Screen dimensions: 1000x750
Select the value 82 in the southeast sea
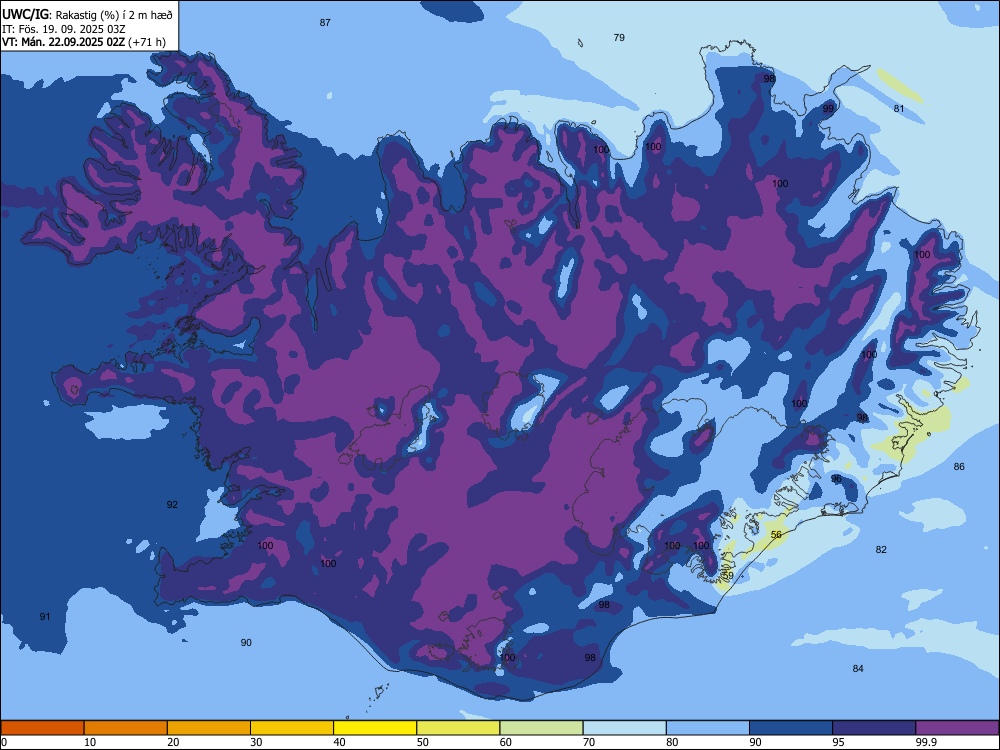coord(881,550)
